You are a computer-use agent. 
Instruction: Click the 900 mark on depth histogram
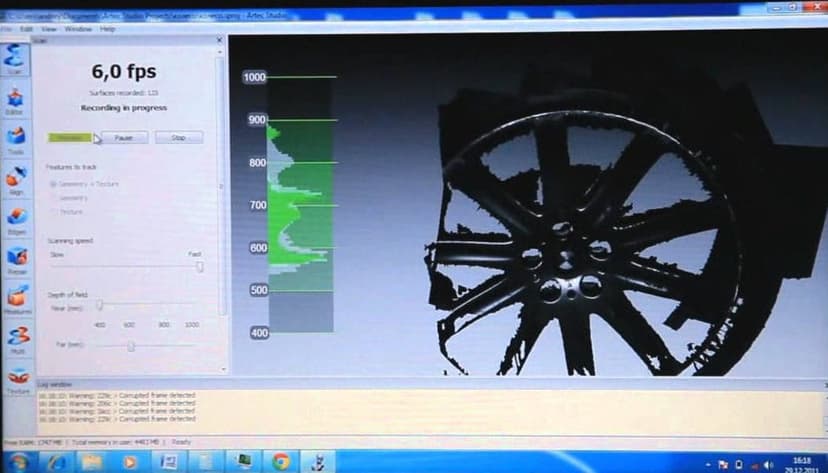pos(257,120)
